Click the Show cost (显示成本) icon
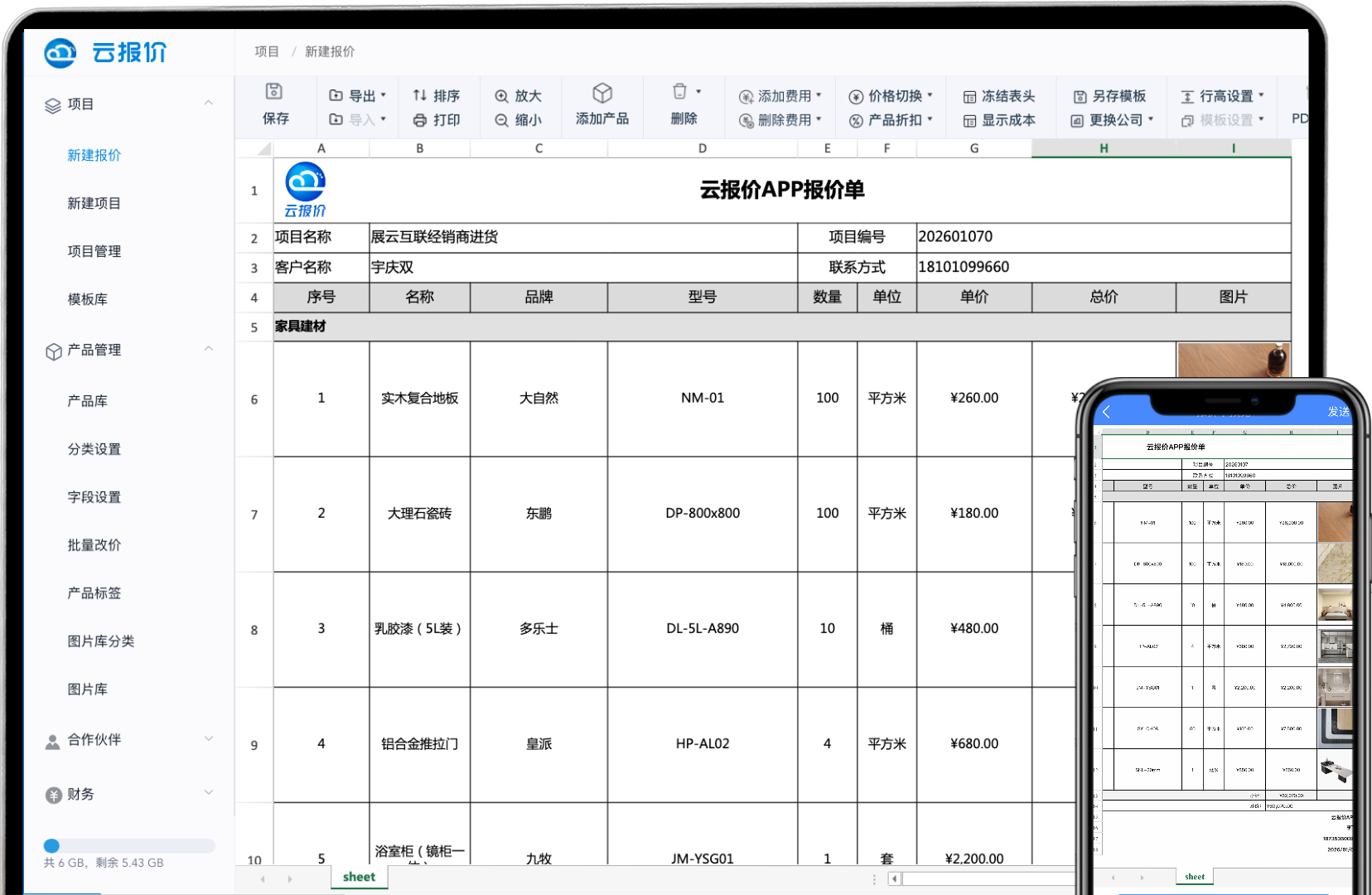 point(969,121)
